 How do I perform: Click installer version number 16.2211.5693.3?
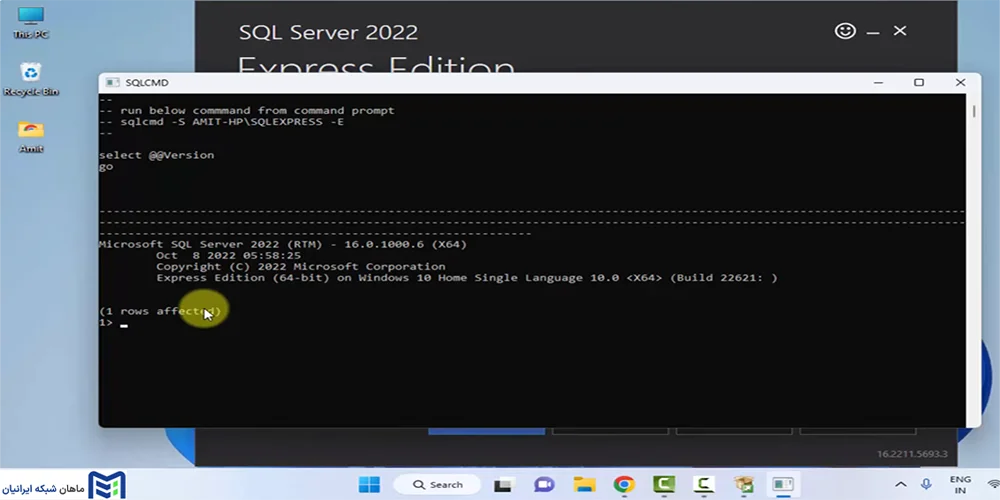(913, 454)
